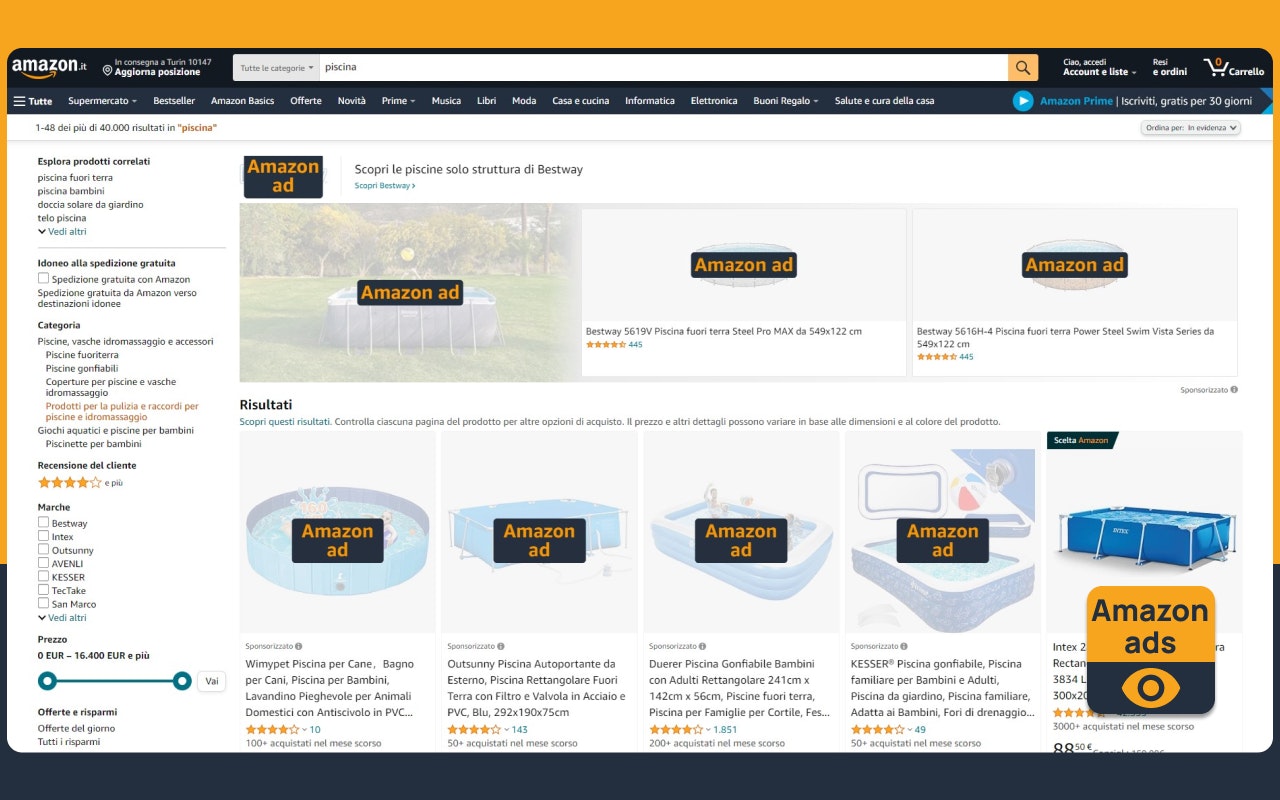1280x800 pixels.
Task: Click the 1.851 reviews count link
Action: click(725, 730)
